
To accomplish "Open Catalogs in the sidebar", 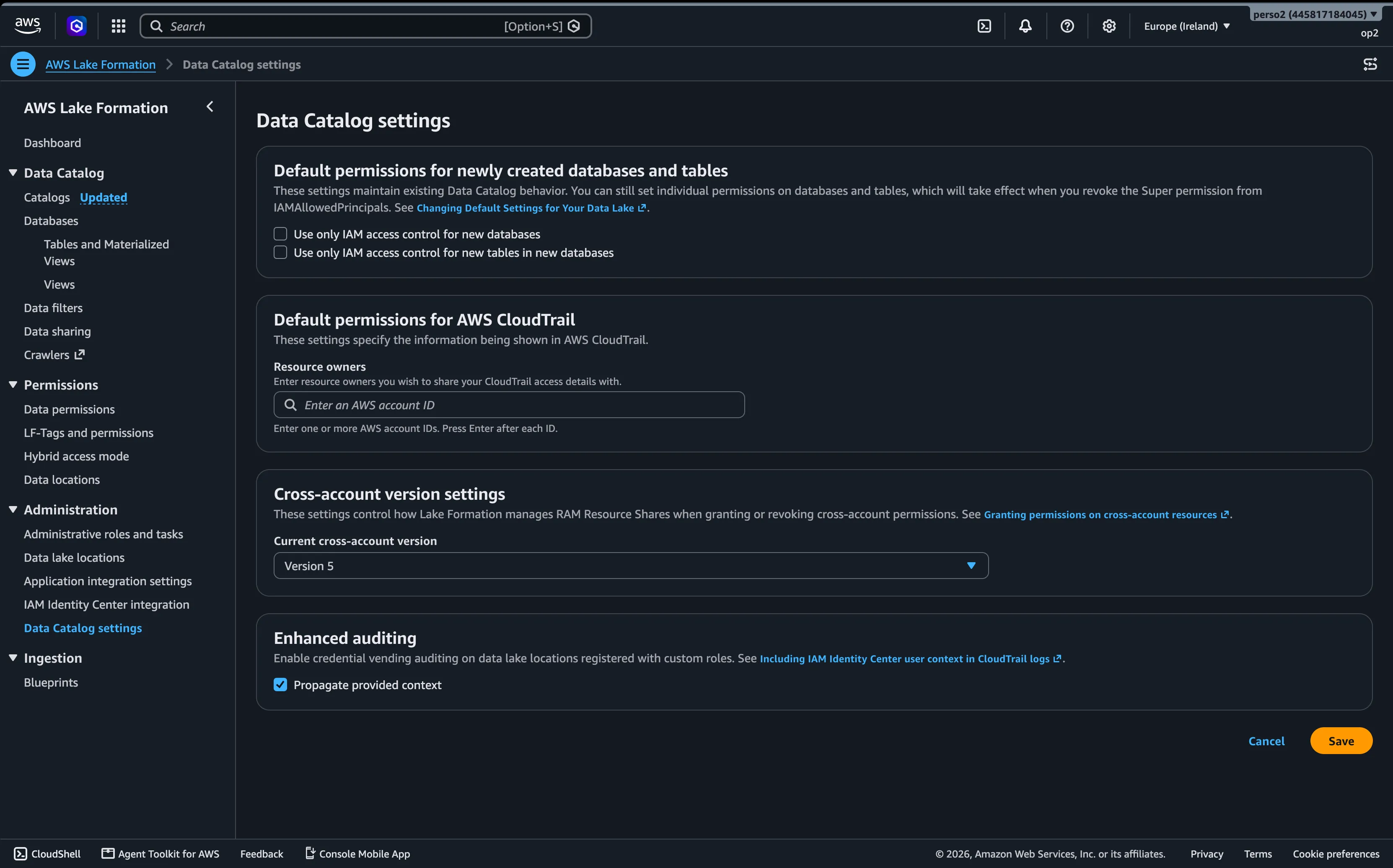I will point(47,197).
